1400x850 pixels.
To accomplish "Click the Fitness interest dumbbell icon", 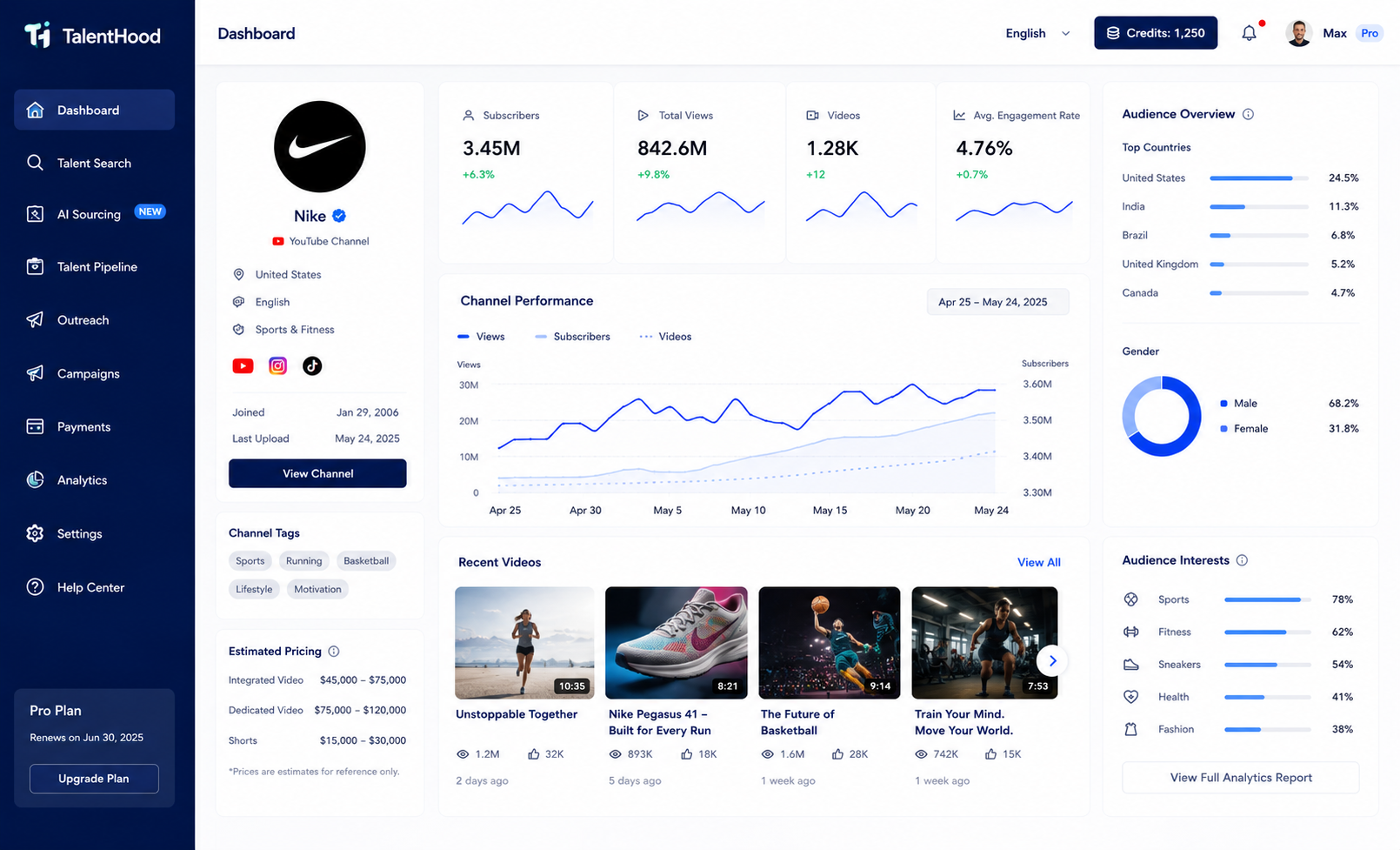I will point(1130,632).
